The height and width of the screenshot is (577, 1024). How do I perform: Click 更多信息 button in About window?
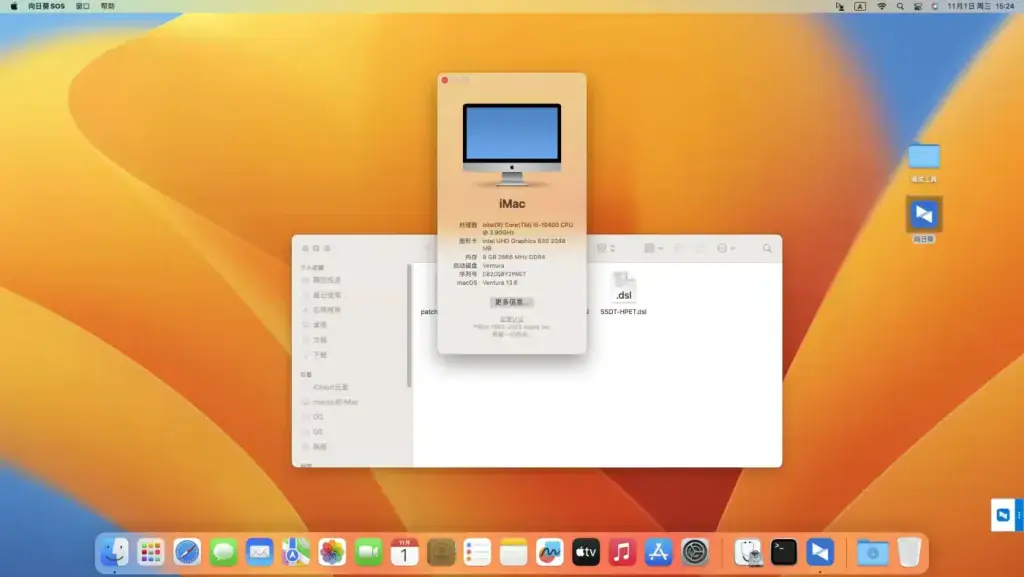pos(511,302)
